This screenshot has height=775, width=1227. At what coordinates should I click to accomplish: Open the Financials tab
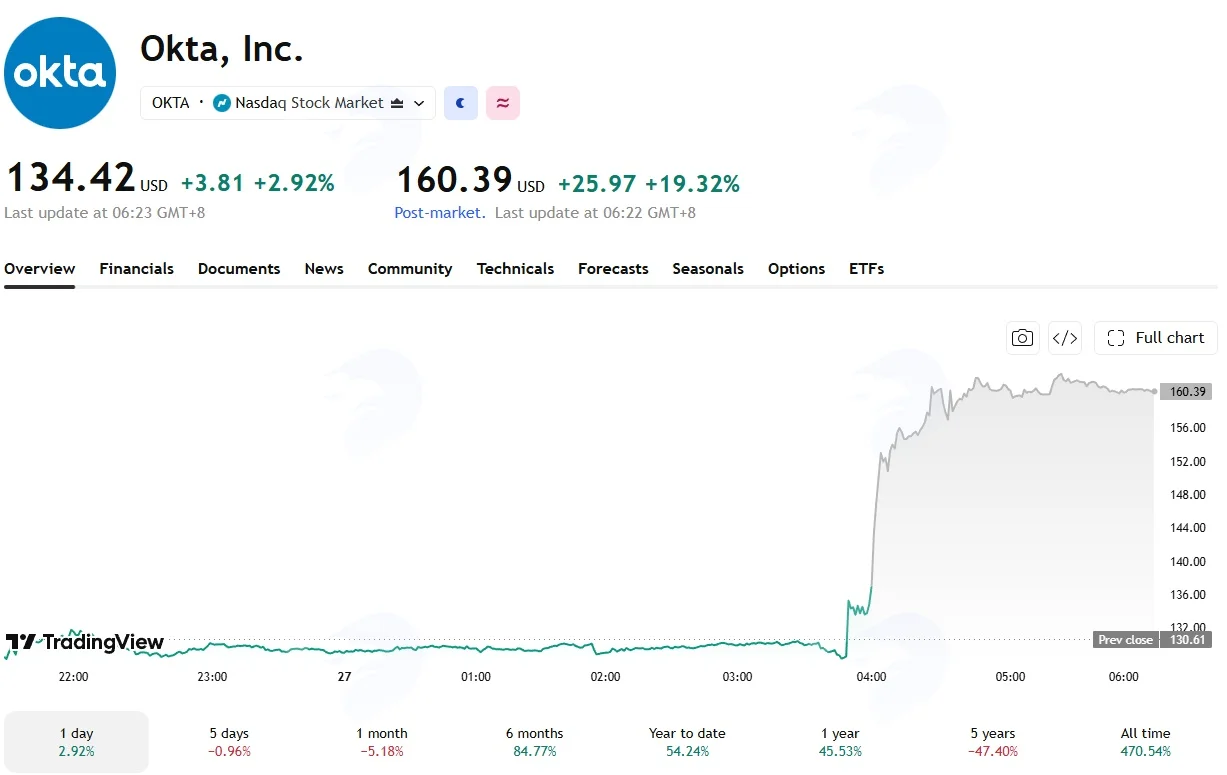(137, 269)
